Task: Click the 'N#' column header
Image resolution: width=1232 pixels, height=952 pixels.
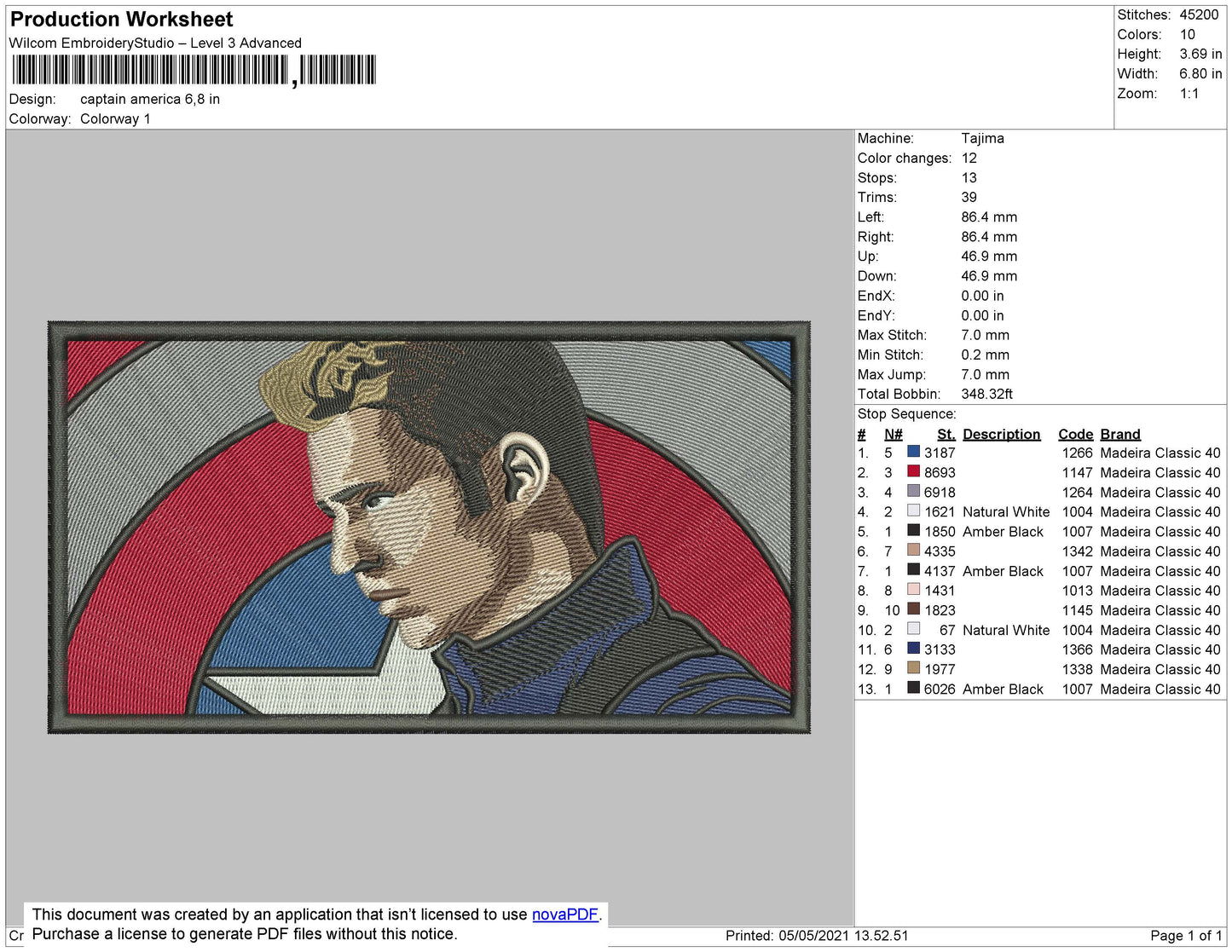Action: 893,434
